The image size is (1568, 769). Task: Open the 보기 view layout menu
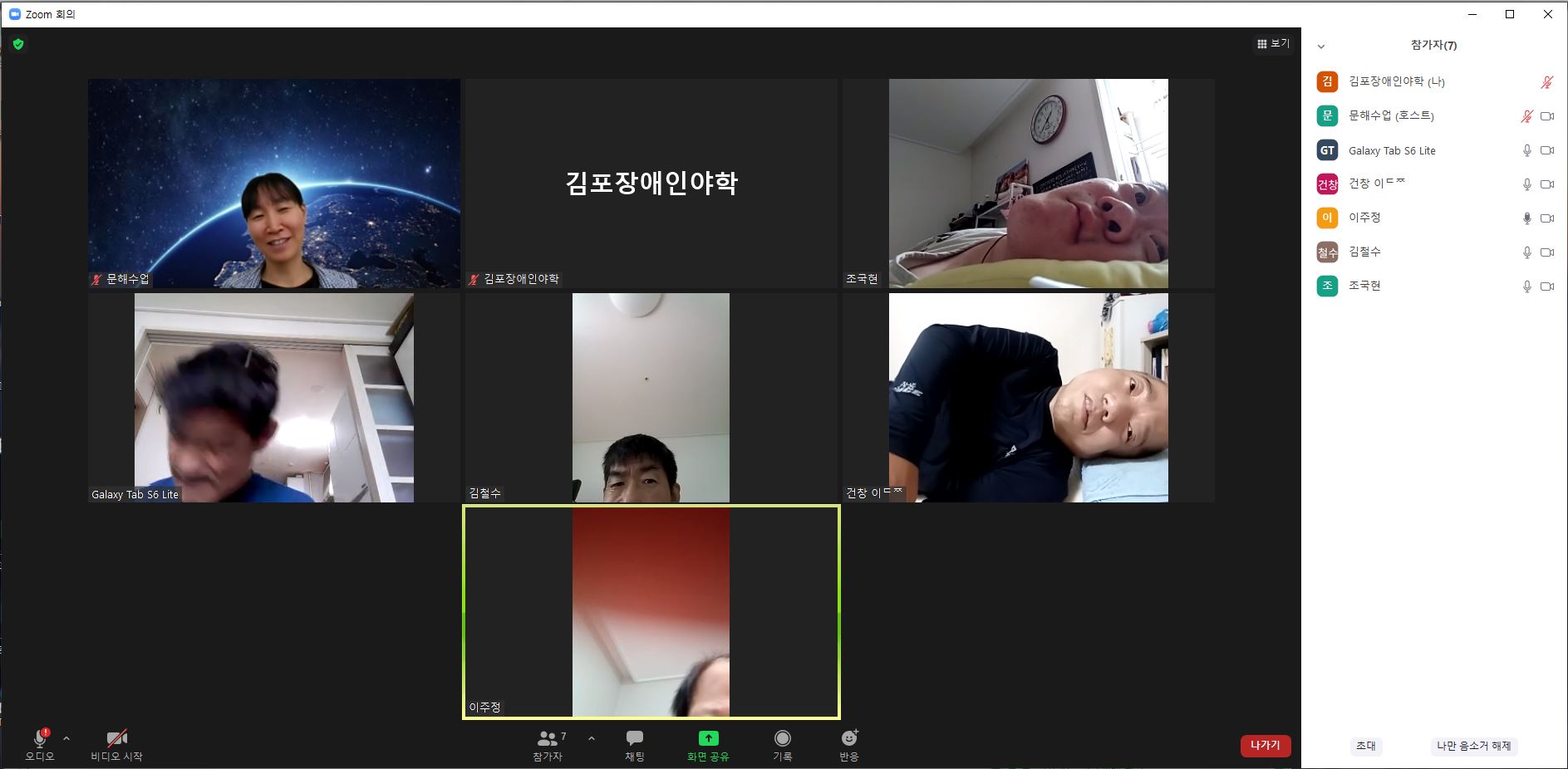[1273, 44]
